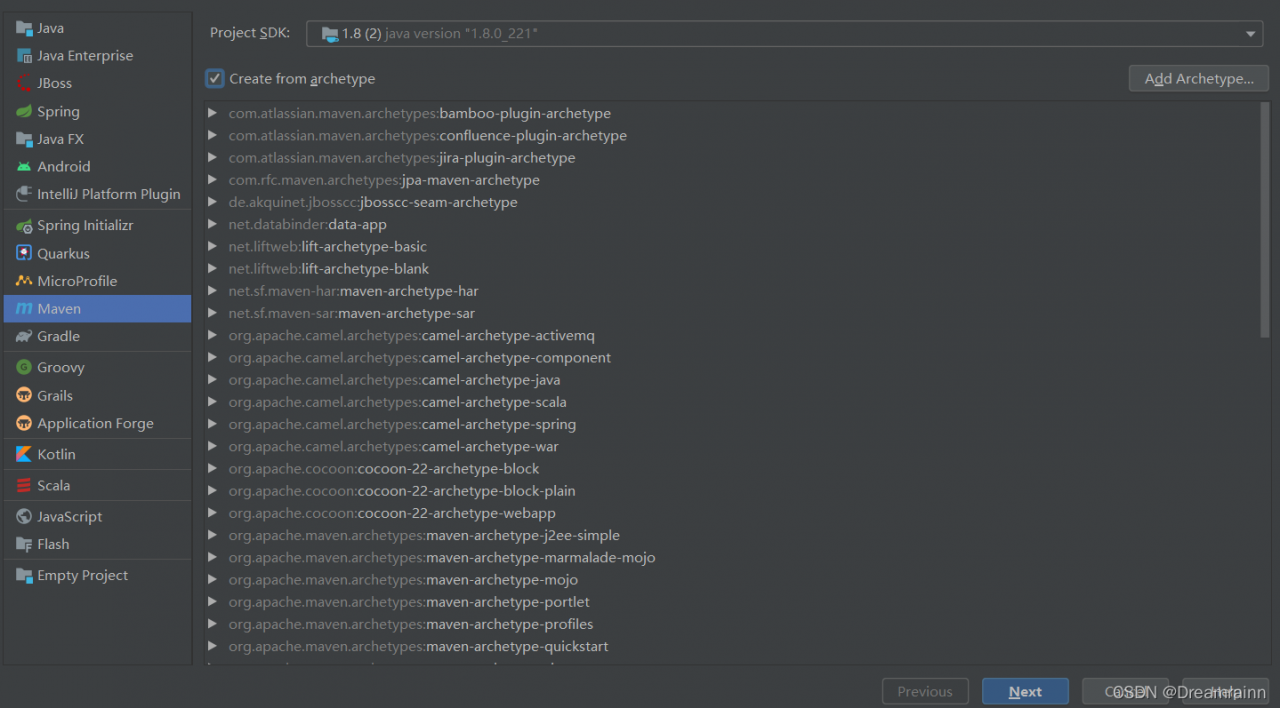The height and width of the screenshot is (708, 1280).
Task: Click the Application Forge icon
Action: pyautogui.click(x=24, y=423)
